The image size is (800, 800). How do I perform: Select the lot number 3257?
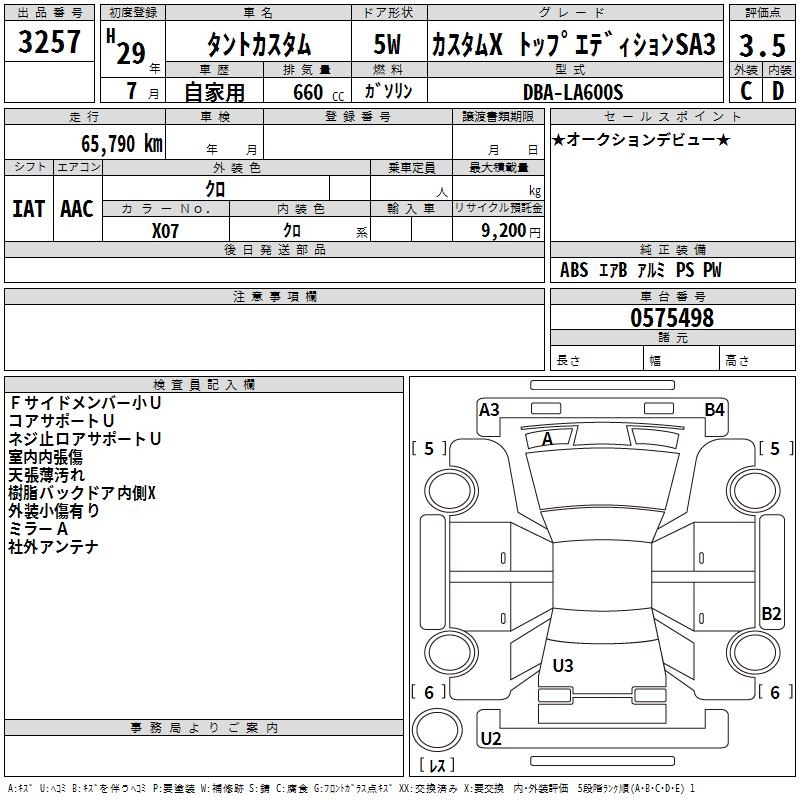(x=49, y=42)
